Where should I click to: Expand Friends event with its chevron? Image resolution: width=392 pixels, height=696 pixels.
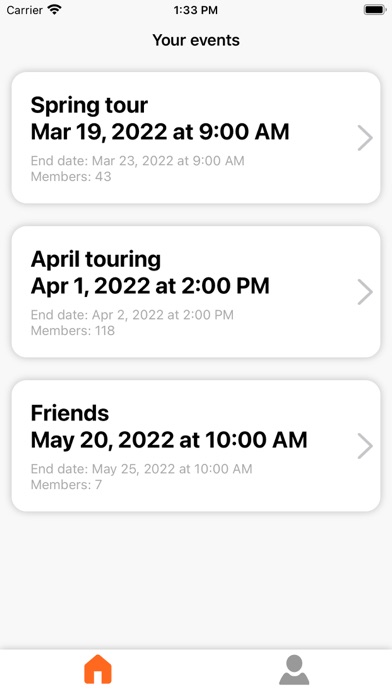pos(365,446)
